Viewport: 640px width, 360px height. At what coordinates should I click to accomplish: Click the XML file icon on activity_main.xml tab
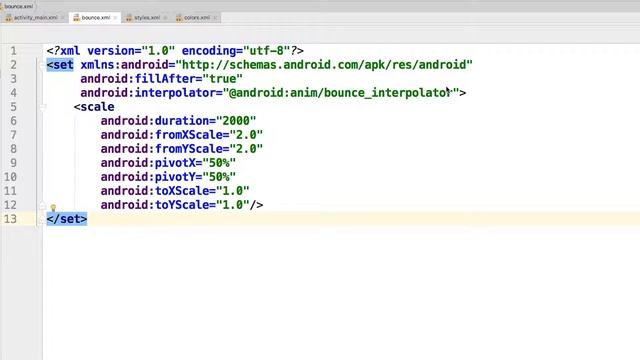[x=9, y=18]
